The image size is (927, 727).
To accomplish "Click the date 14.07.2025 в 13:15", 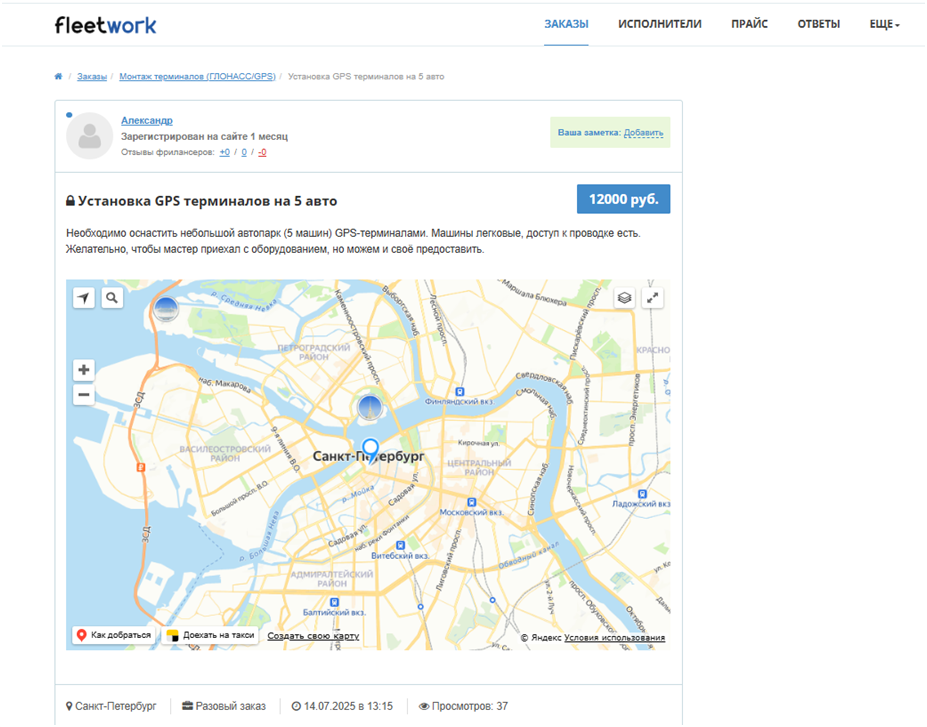I will (x=342, y=706).
